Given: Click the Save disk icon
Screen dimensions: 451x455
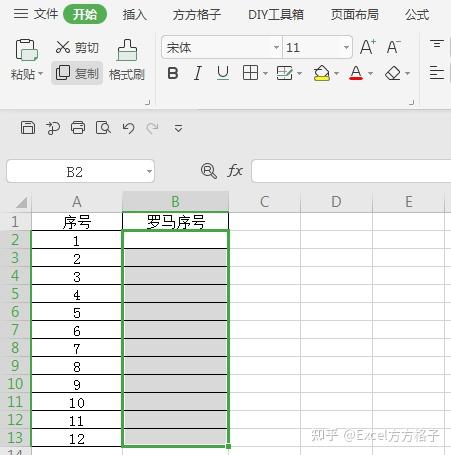Looking at the screenshot, I should pos(28,128).
